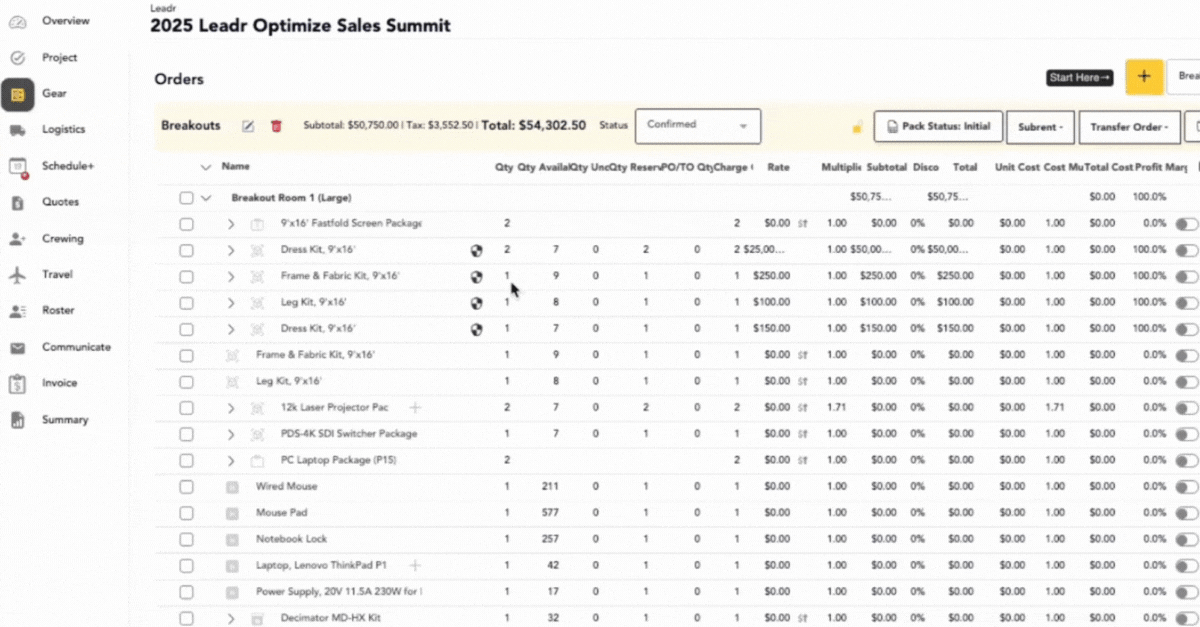The height and width of the screenshot is (627, 1200).
Task: Expand the PC Laptop Package (P15) row
Action: pos(230,461)
